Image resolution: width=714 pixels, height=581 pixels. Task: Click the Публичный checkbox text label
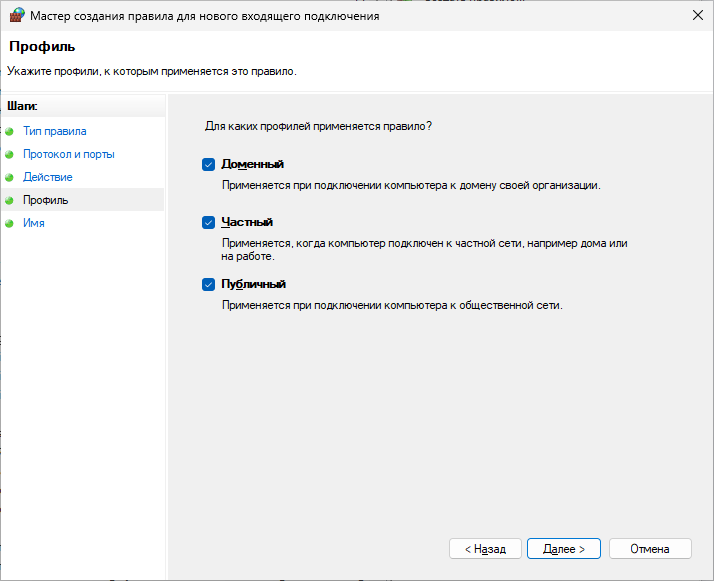tap(254, 284)
